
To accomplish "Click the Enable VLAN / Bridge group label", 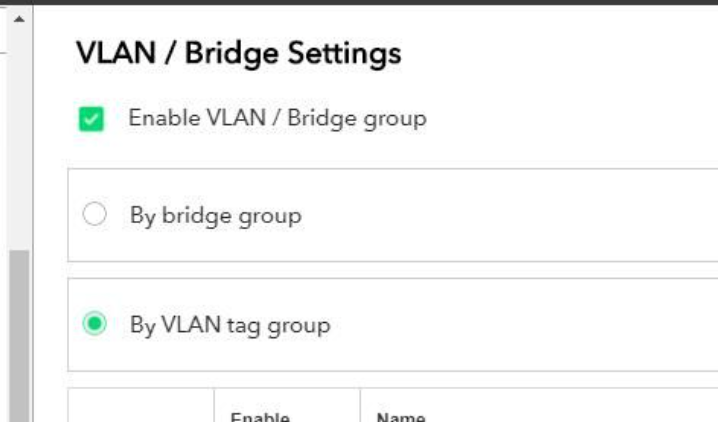I will pyautogui.click(x=277, y=118).
